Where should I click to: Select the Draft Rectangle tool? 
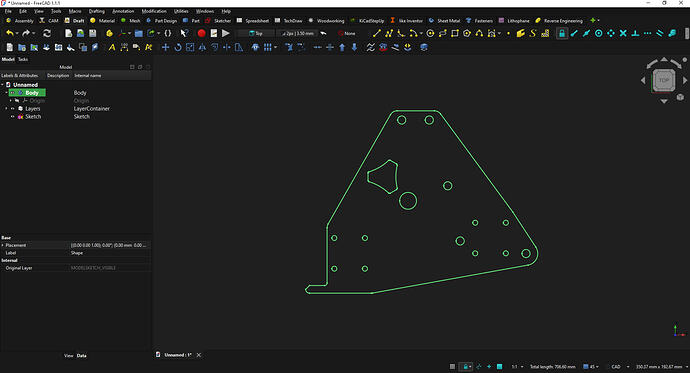pyautogui.click(x=455, y=33)
